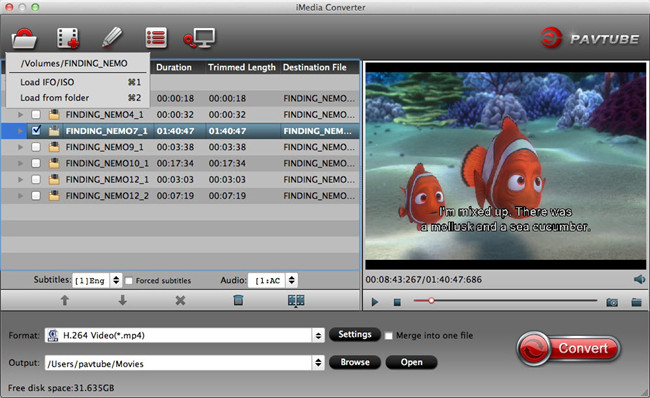This screenshot has height=398, width=650.
Task: Open the Format dropdown list
Action: click(x=184, y=335)
